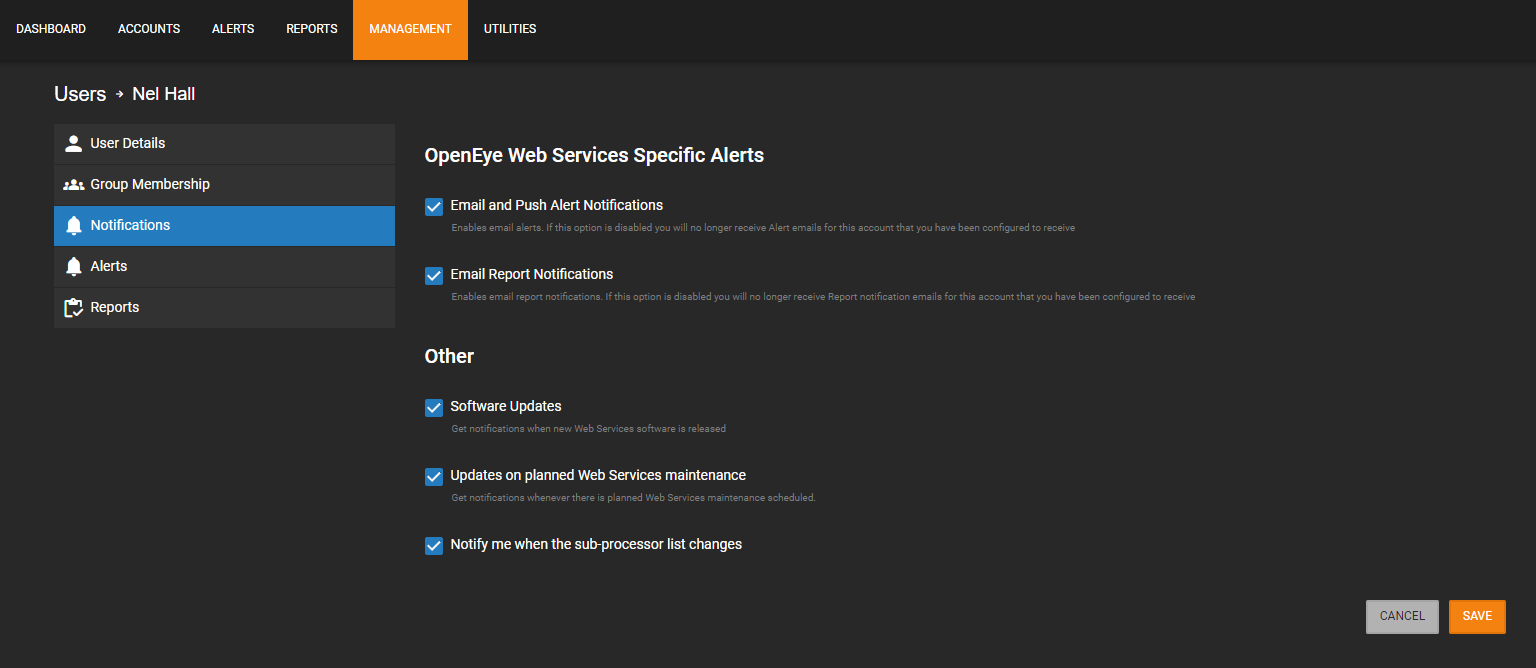Click the Reports clipboard icon in sidebar
The height and width of the screenshot is (668, 1536).
tap(73, 308)
